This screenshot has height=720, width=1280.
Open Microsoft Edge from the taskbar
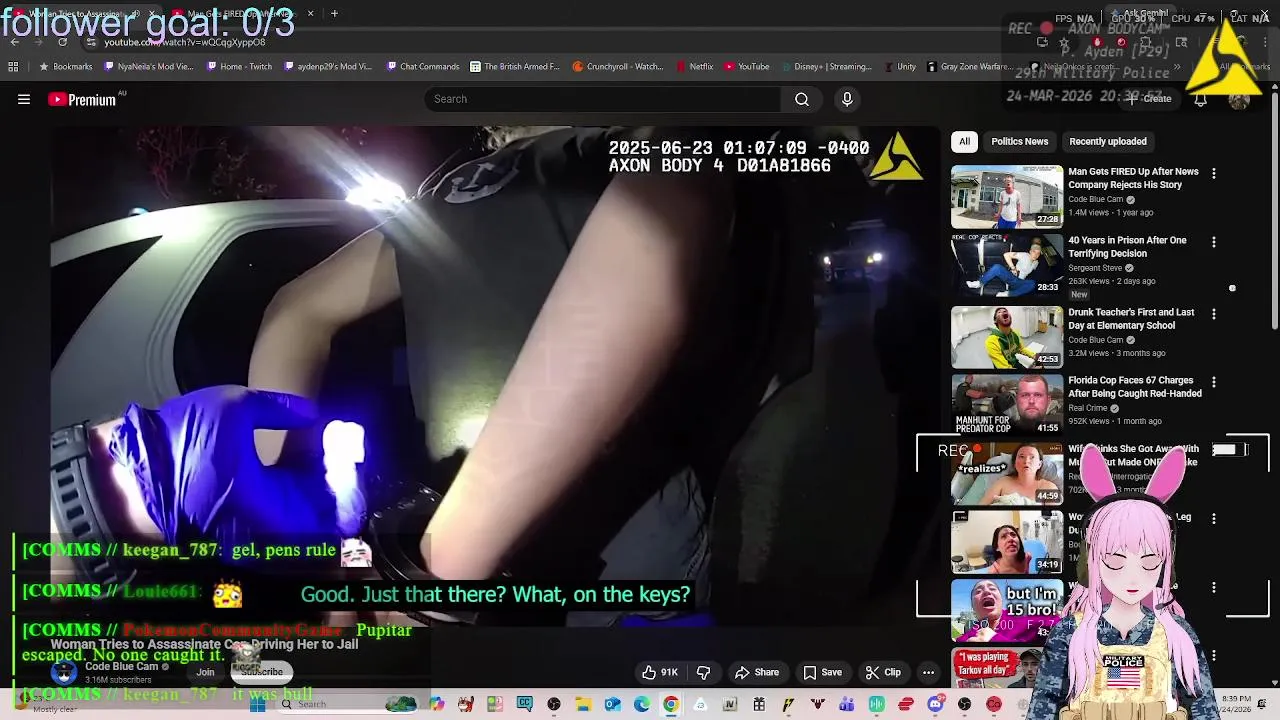[641, 705]
